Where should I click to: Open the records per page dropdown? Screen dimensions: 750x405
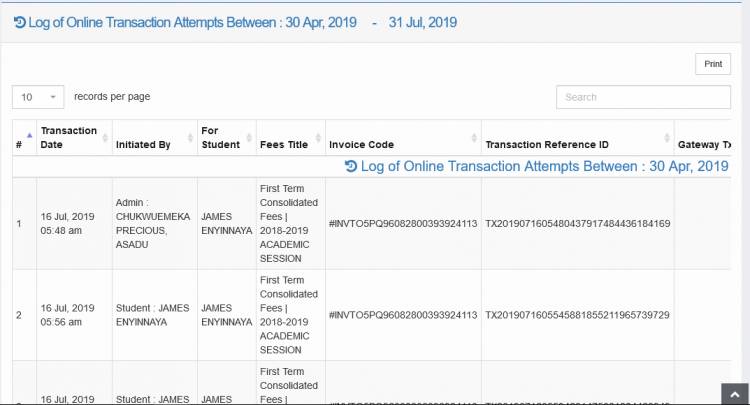click(38, 97)
